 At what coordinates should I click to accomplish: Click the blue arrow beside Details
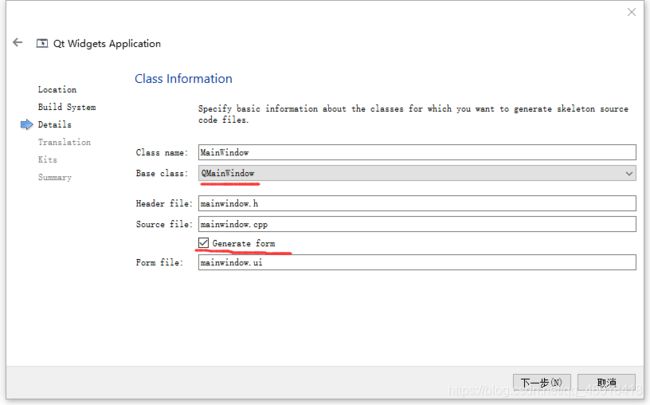(27, 124)
